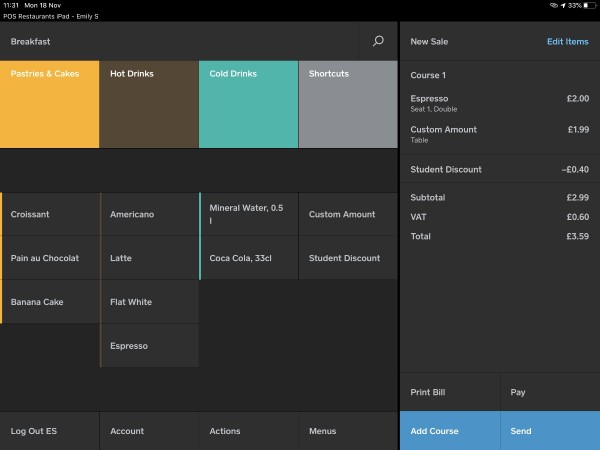Screen dimensions: 600x450
Task: Select Mineral Water 0.5 l
Action: pyautogui.click(x=248, y=214)
